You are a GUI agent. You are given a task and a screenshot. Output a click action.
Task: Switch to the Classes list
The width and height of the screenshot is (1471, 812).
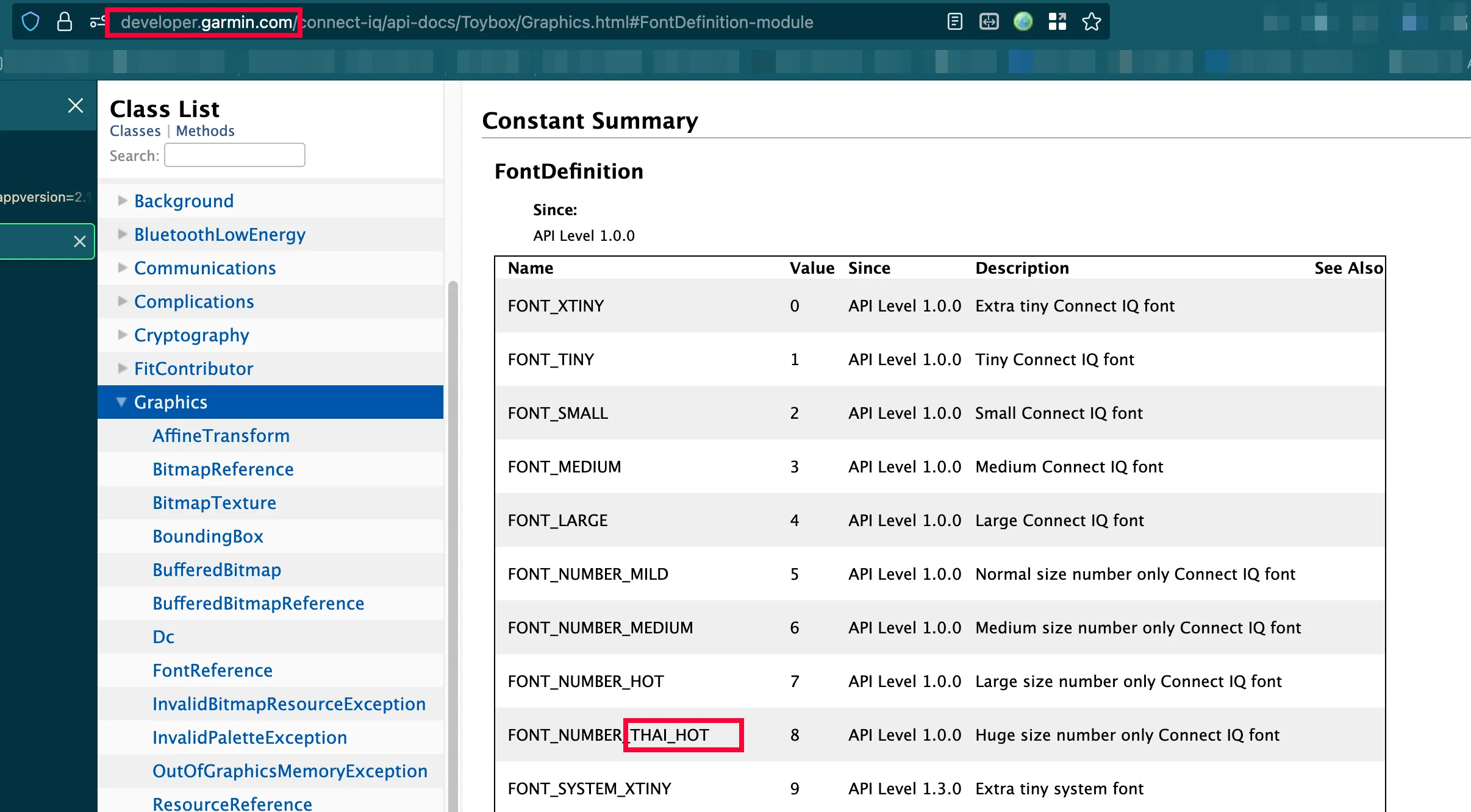coord(135,131)
